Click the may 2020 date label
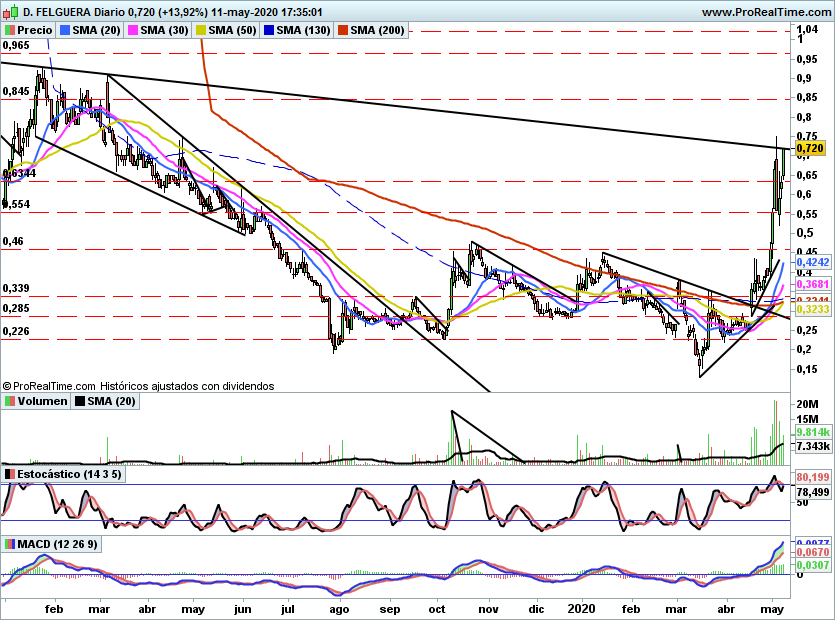 click(x=770, y=609)
